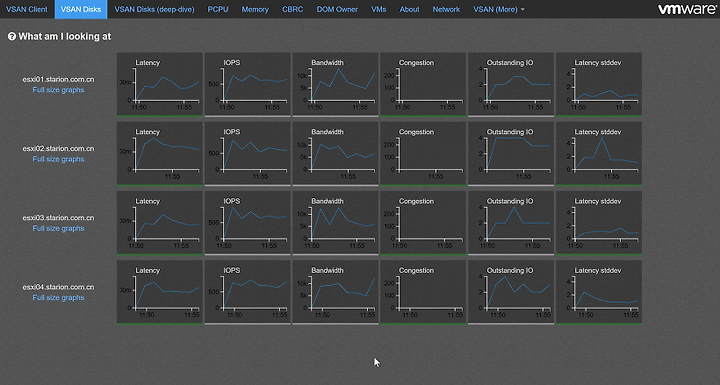Go to the Network tab
The width and height of the screenshot is (720, 385).
446,9
